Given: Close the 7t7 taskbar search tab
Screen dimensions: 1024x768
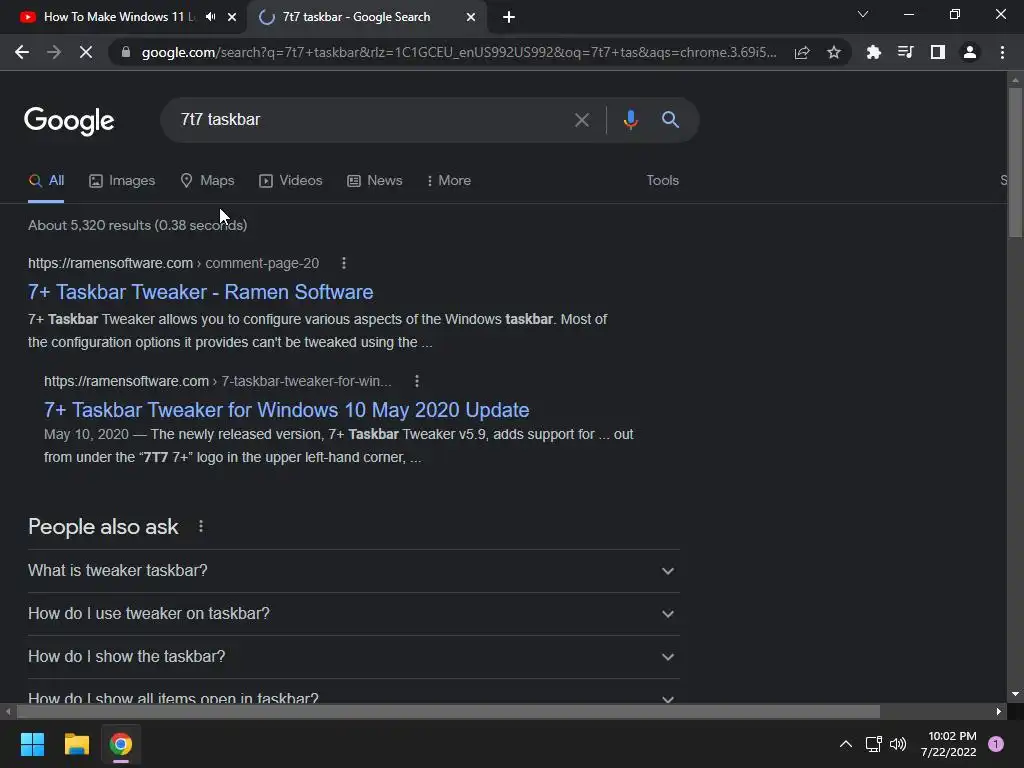Looking at the screenshot, I should 471,17.
